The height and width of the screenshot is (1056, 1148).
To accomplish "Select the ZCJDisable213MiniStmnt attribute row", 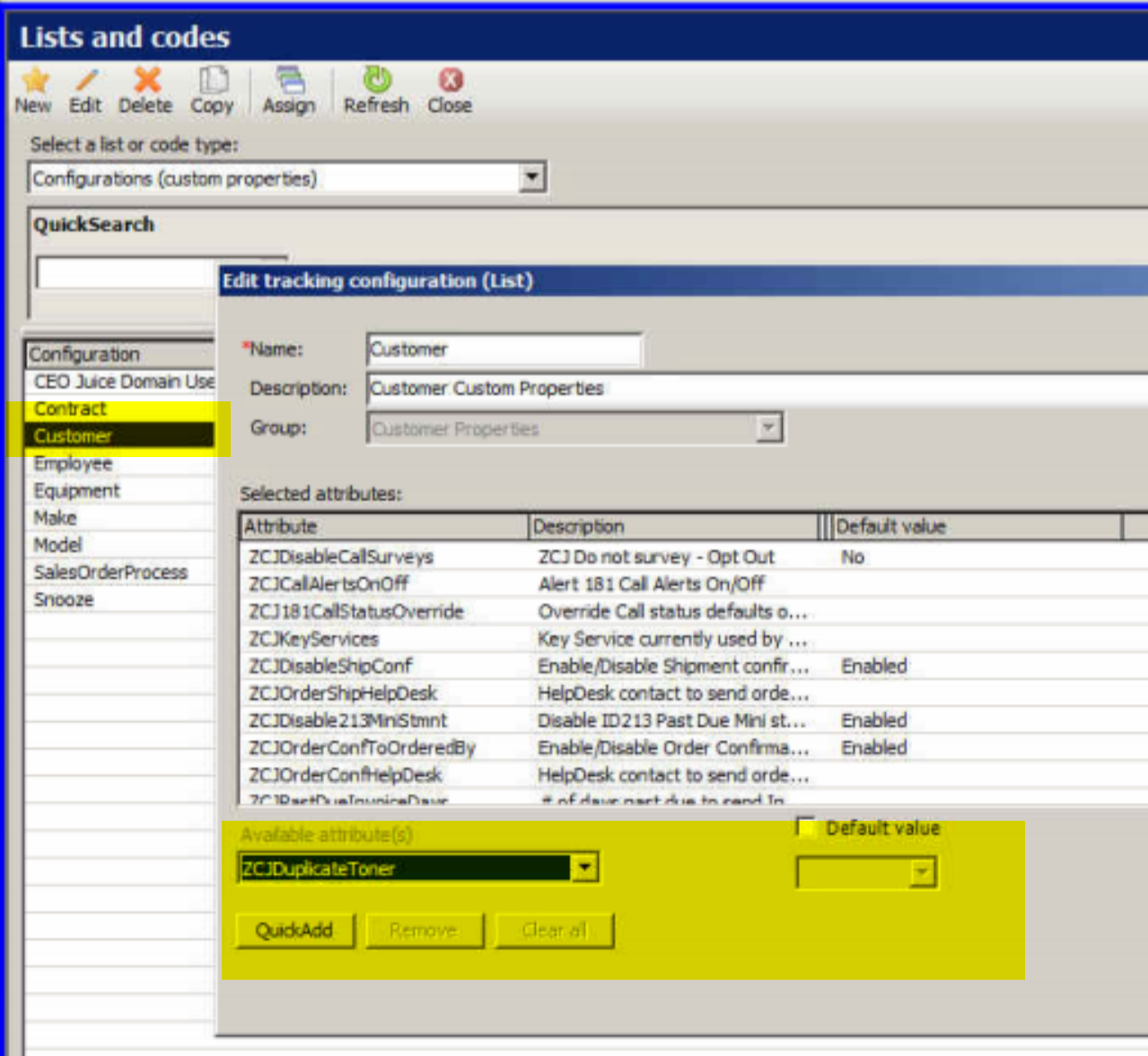I will [694, 720].
